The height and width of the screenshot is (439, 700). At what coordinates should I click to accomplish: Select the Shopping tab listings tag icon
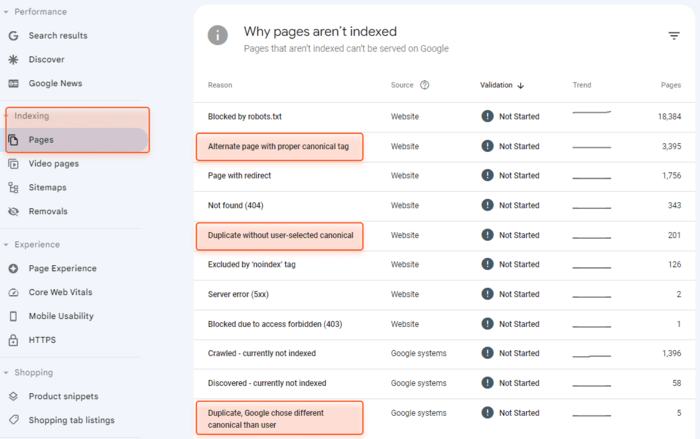13,420
